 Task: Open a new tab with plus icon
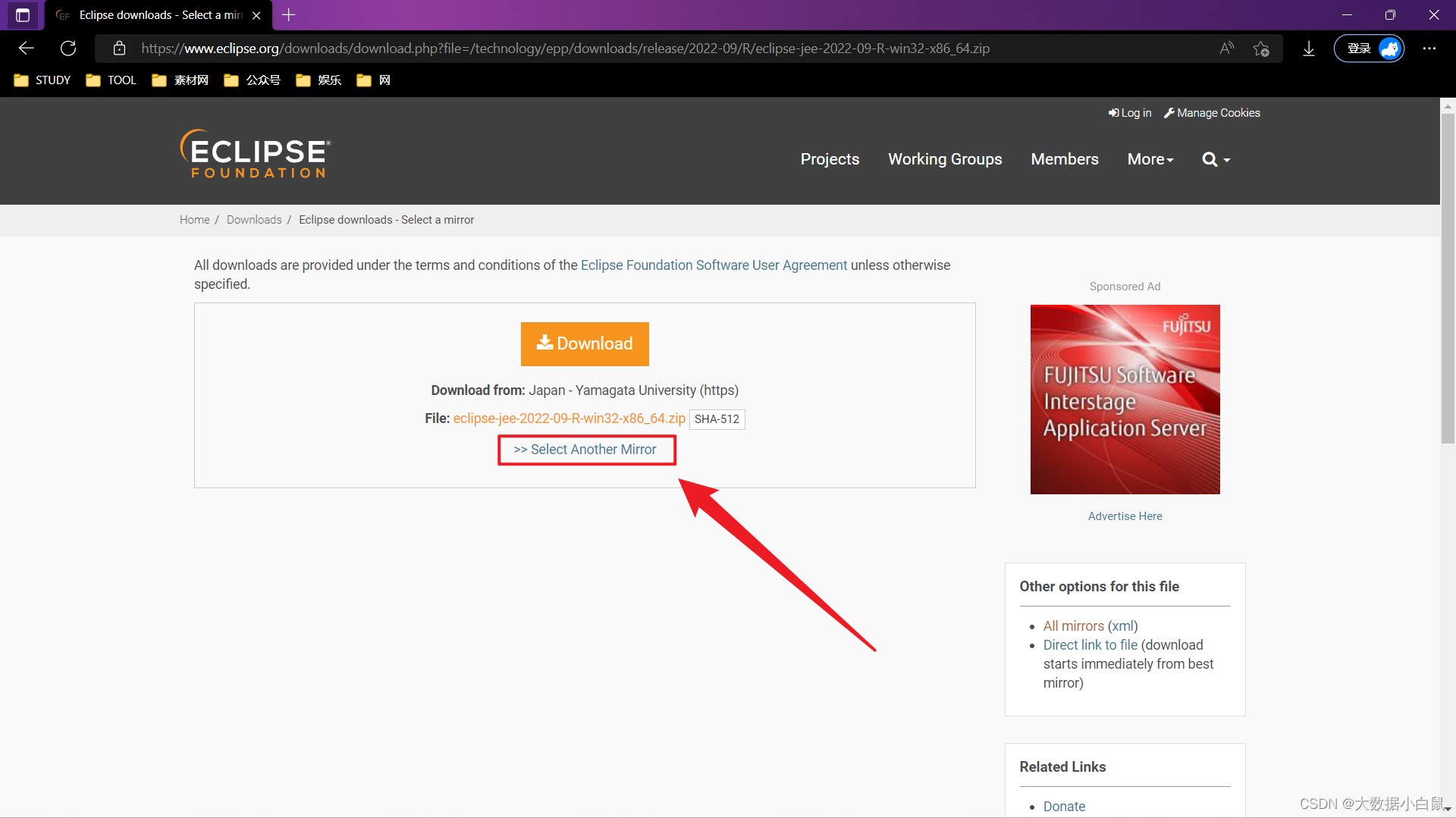[x=289, y=14]
